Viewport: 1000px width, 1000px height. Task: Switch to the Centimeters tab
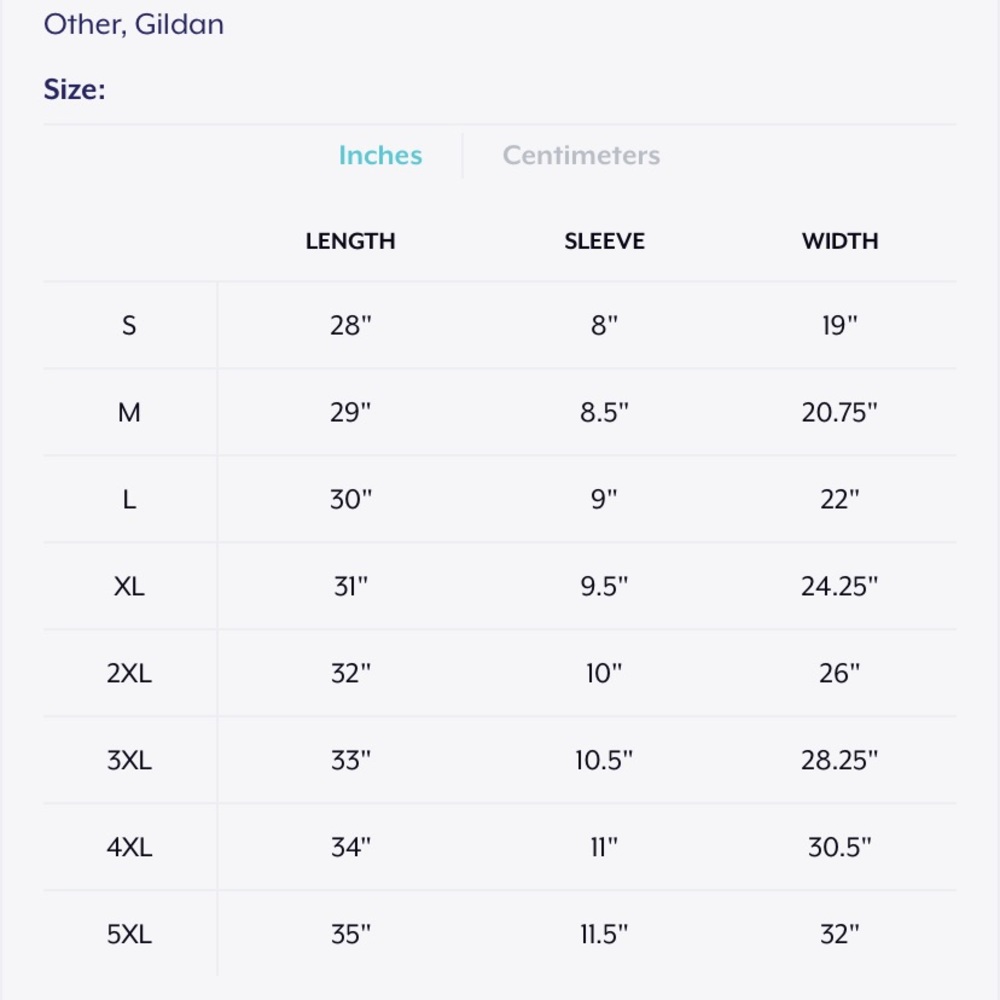tap(581, 155)
